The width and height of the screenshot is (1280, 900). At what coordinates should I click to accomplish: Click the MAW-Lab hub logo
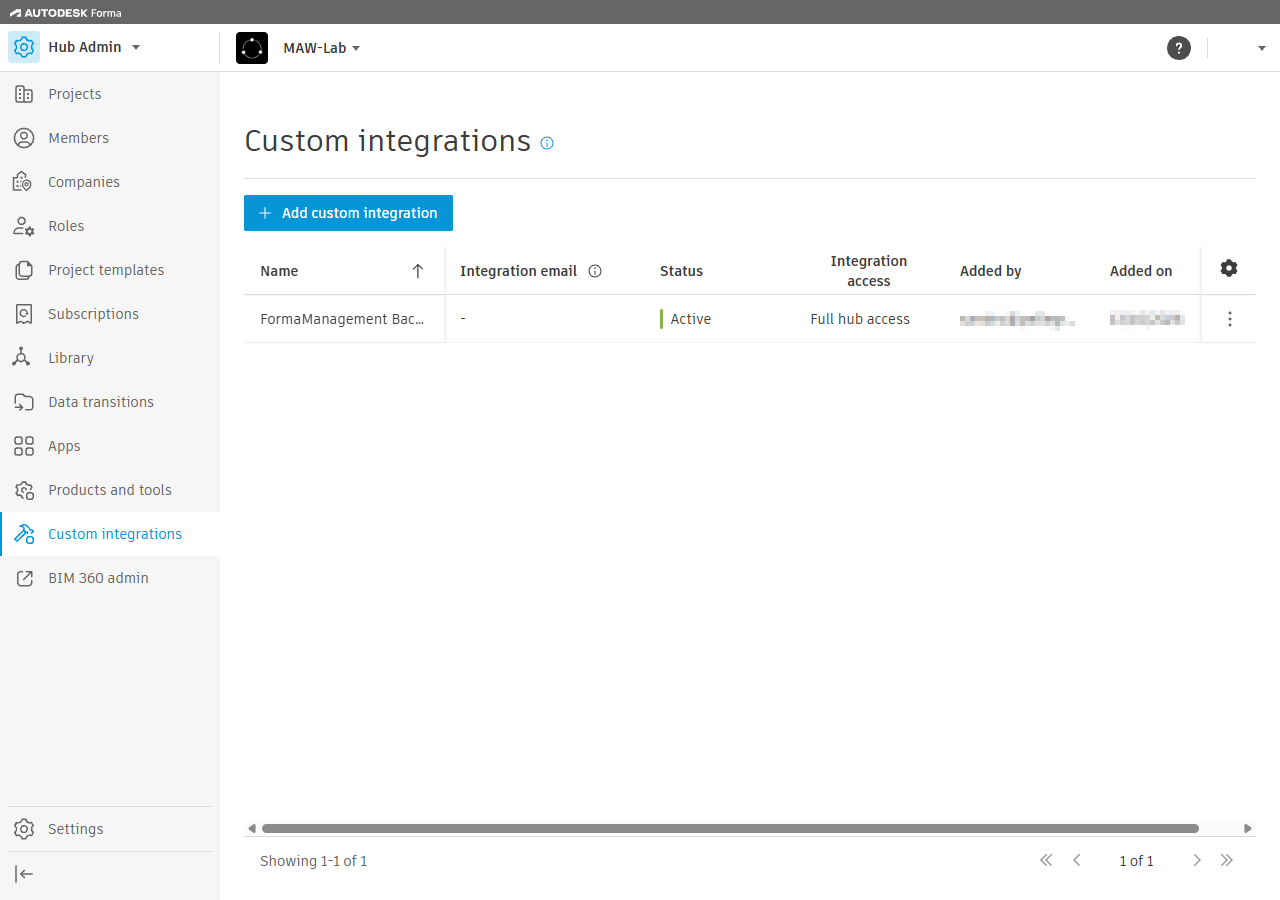(x=252, y=48)
